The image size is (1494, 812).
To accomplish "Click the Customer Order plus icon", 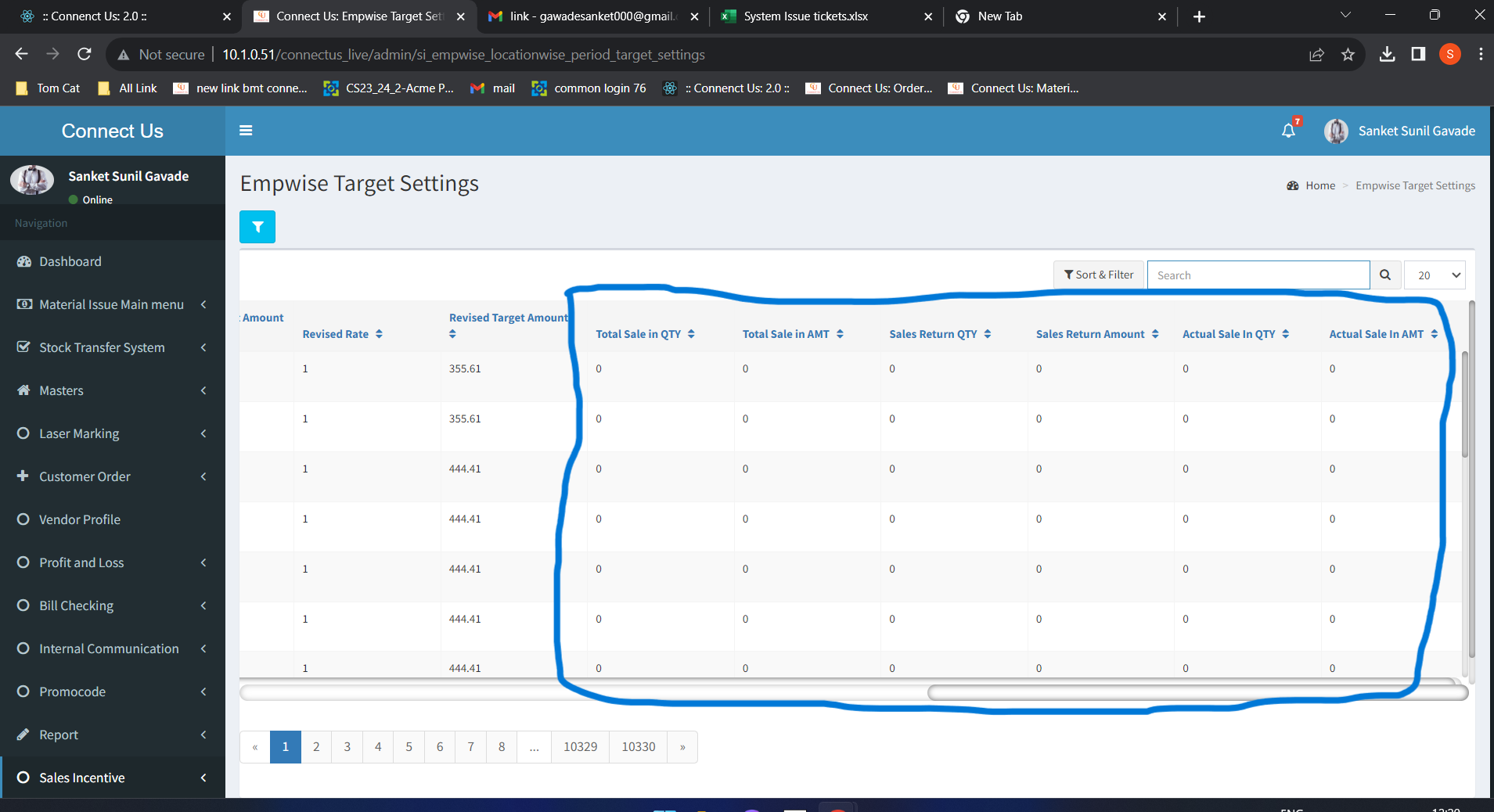I will [23, 476].
